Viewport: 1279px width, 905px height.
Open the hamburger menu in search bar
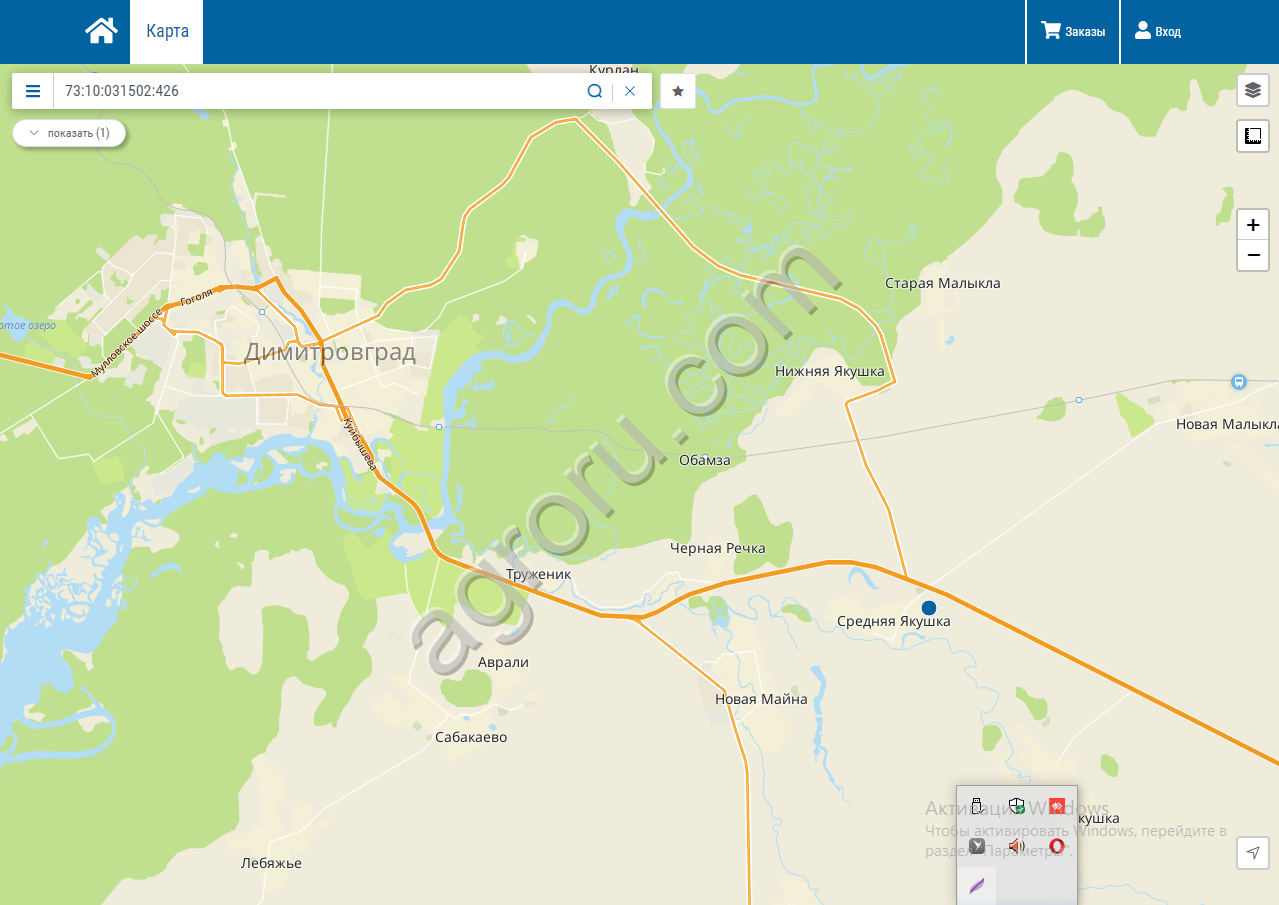[x=33, y=91]
